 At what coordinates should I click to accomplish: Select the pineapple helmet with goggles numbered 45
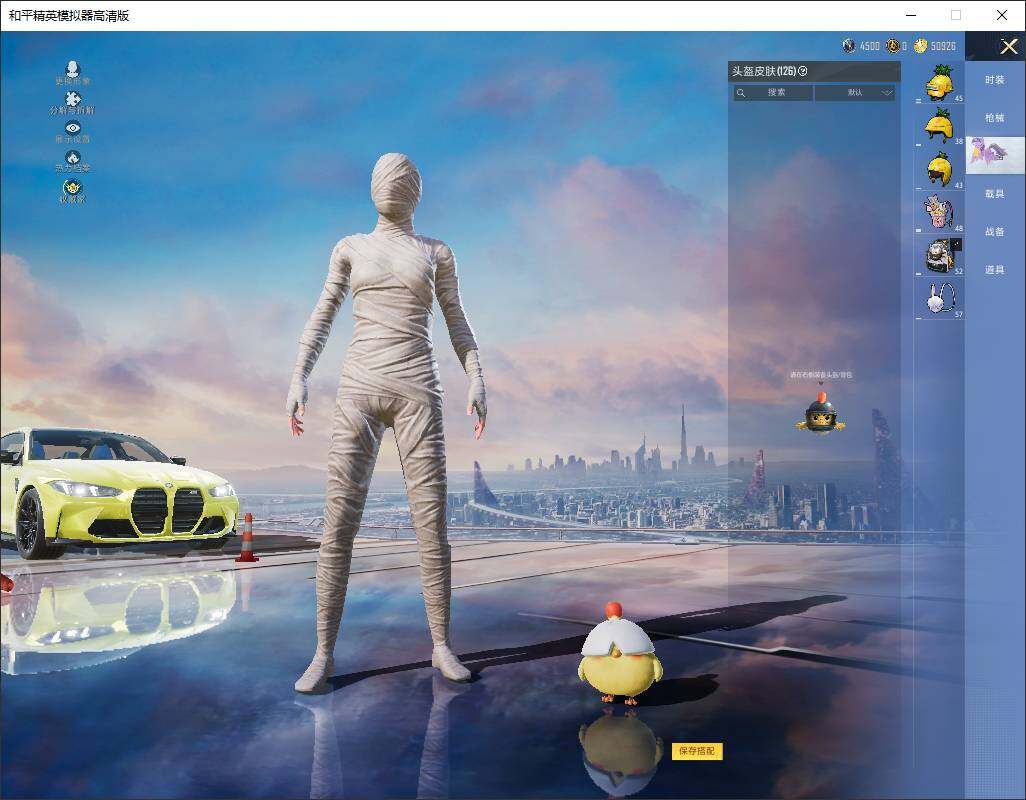pyautogui.click(x=940, y=83)
